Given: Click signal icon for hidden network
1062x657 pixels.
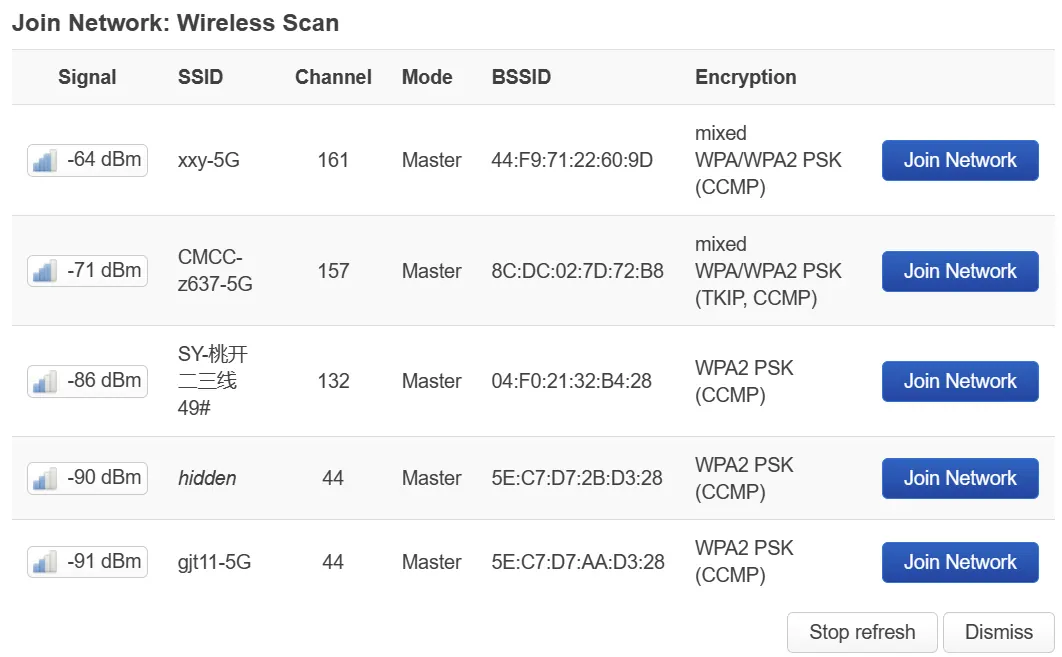Looking at the screenshot, I should coord(44,478).
